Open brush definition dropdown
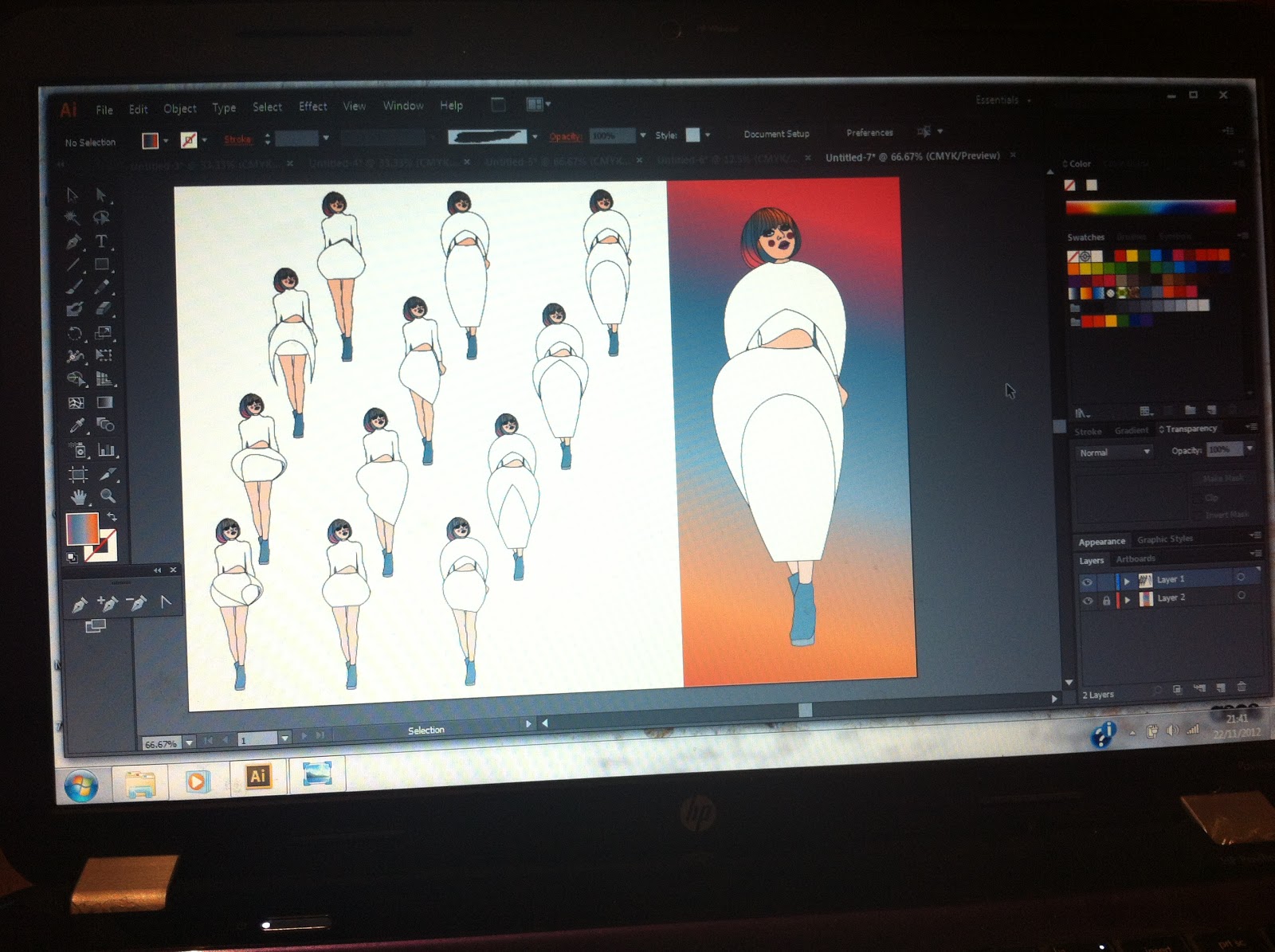The width and height of the screenshot is (1275, 952). pos(534,136)
